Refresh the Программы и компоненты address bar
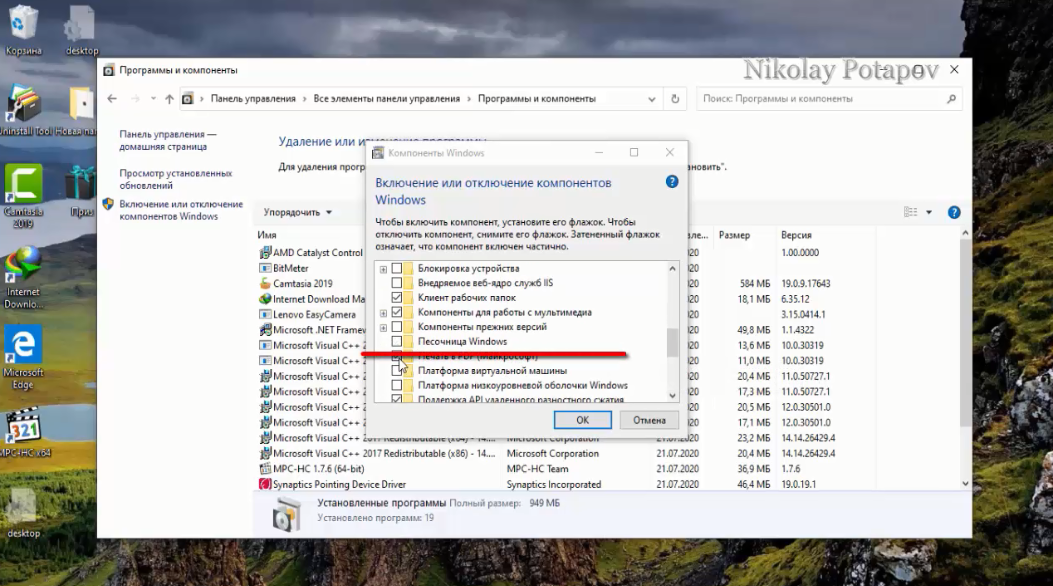Screen dimensions: 1053x586 675,99
